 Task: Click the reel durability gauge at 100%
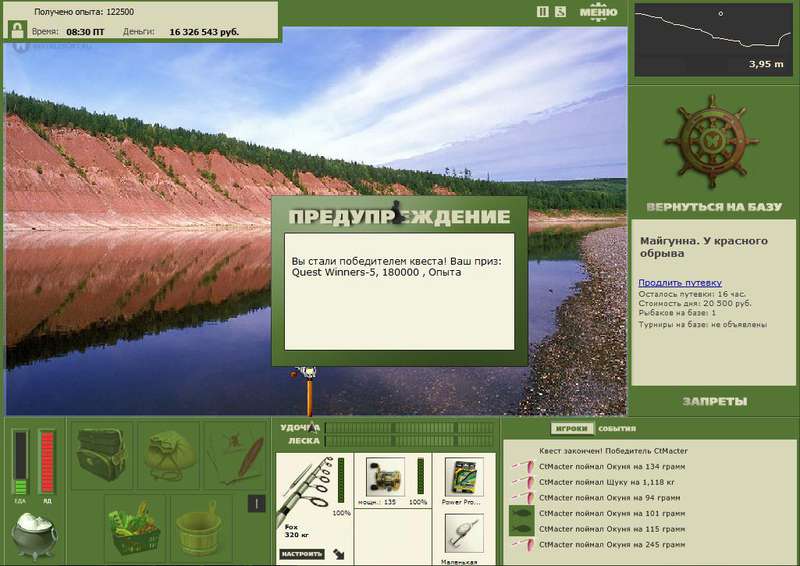(x=420, y=476)
